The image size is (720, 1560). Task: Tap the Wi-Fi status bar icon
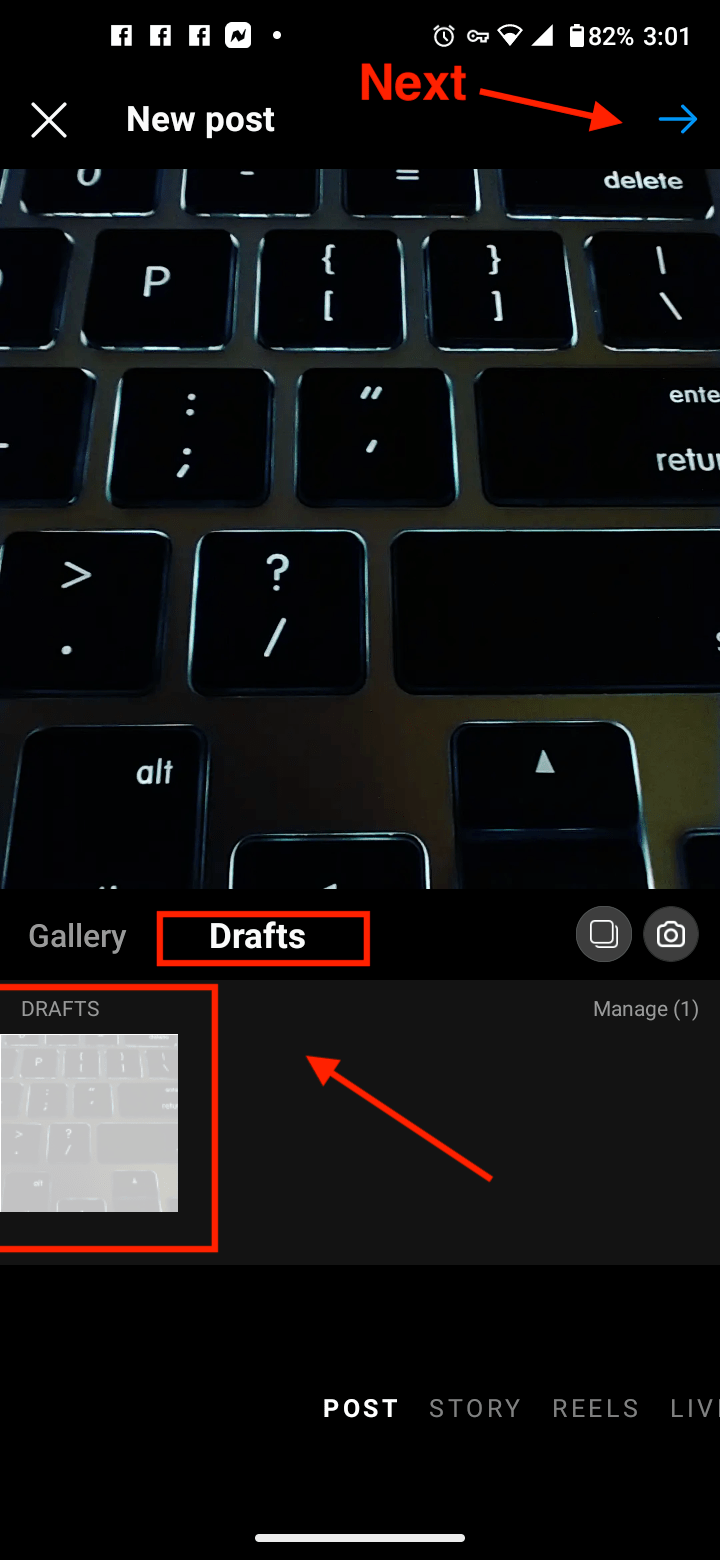point(510,37)
